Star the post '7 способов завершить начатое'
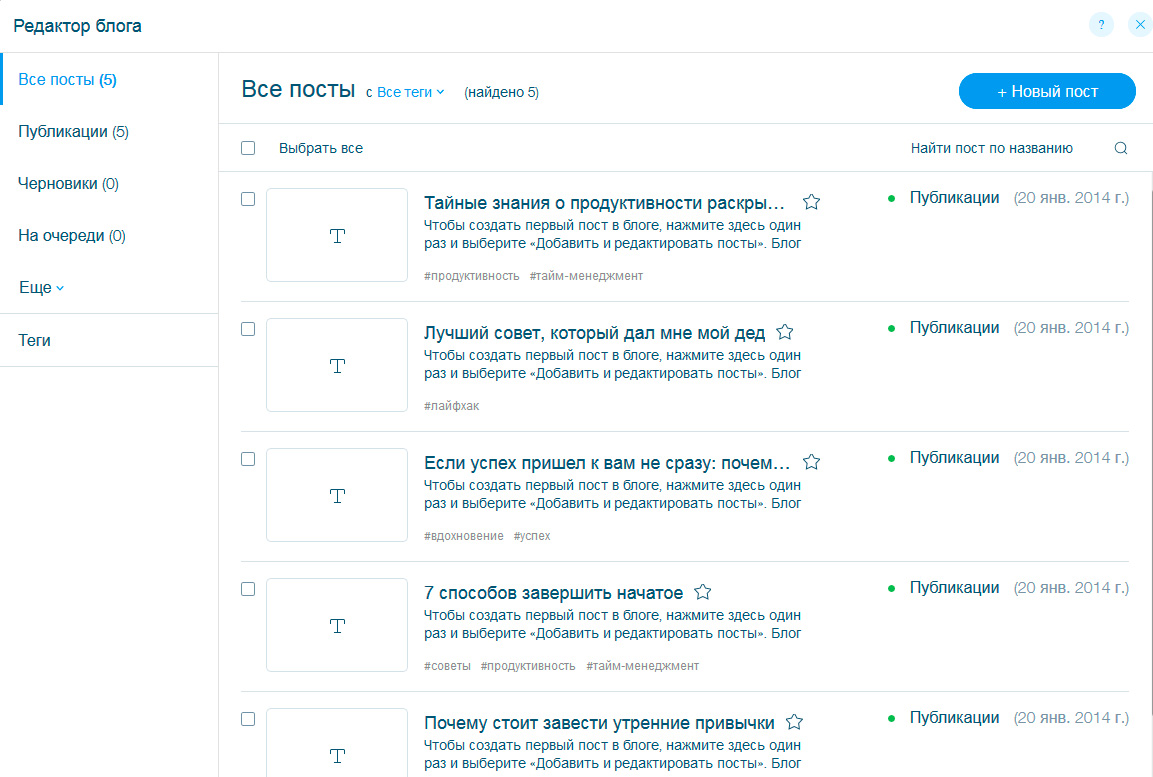The height and width of the screenshot is (777, 1153). click(703, 592)
